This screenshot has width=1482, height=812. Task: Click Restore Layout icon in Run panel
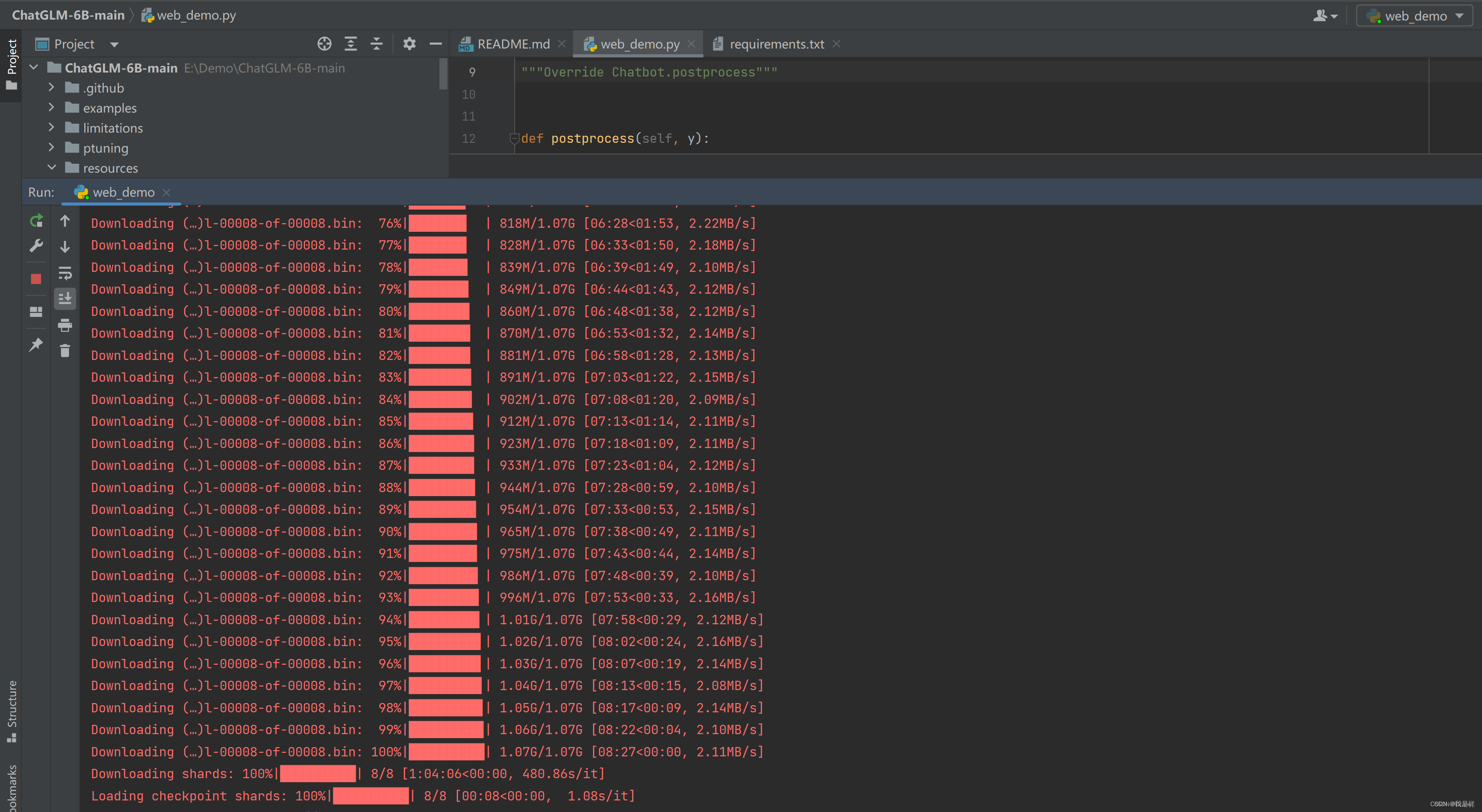tap(36, 312)
